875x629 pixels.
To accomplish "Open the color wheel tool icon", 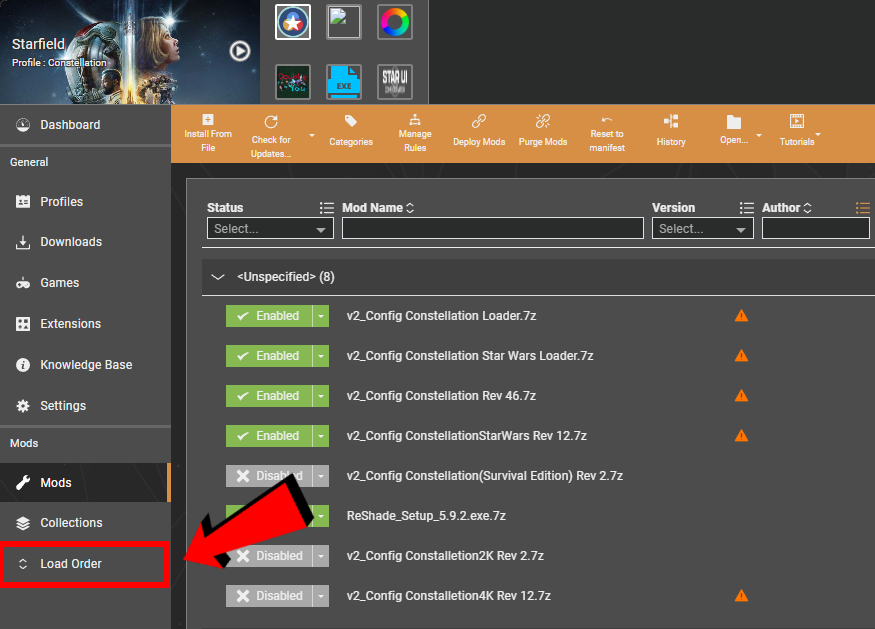I will [395, 22].
